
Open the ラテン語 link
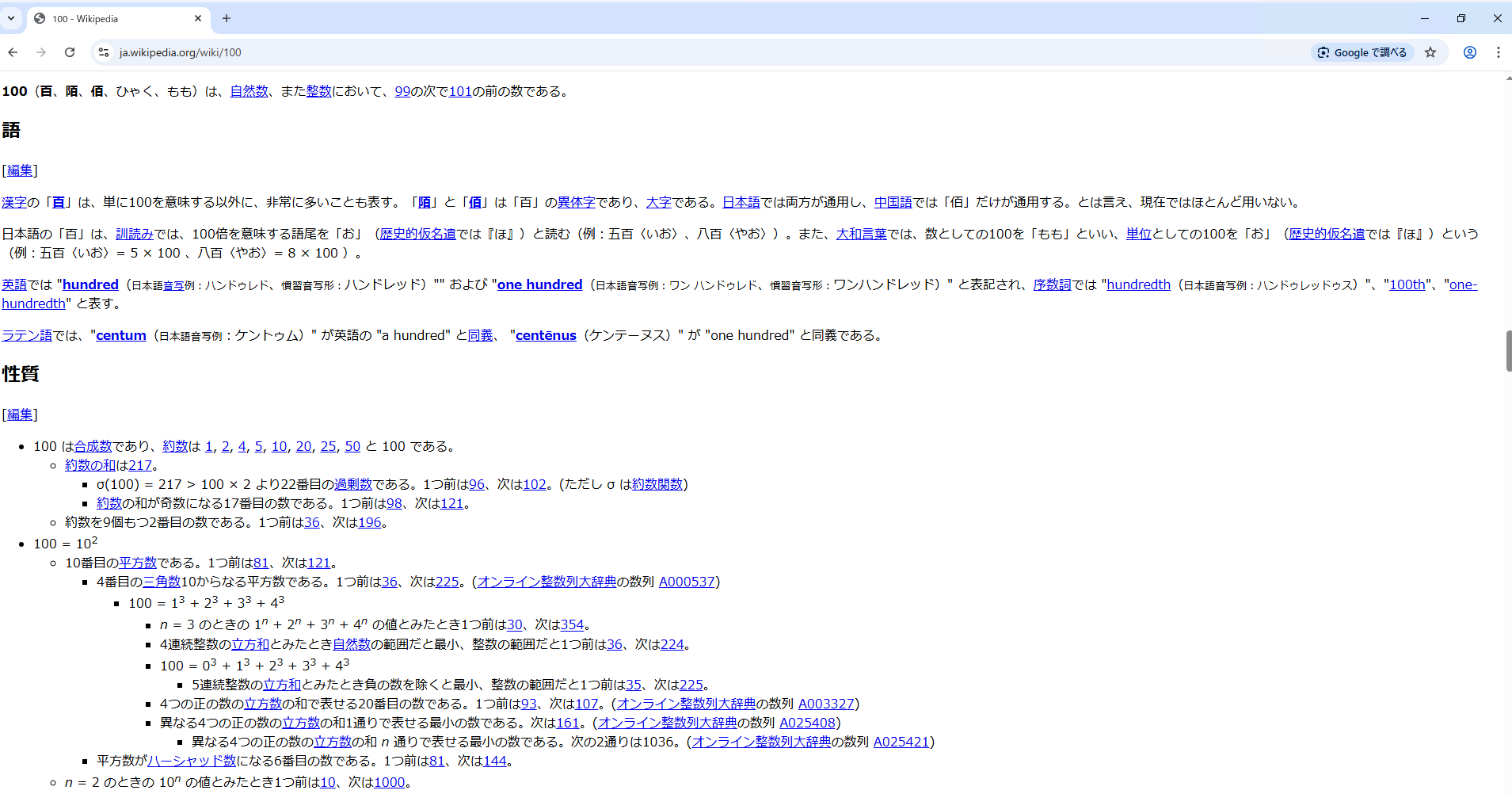tap(27, 335)
